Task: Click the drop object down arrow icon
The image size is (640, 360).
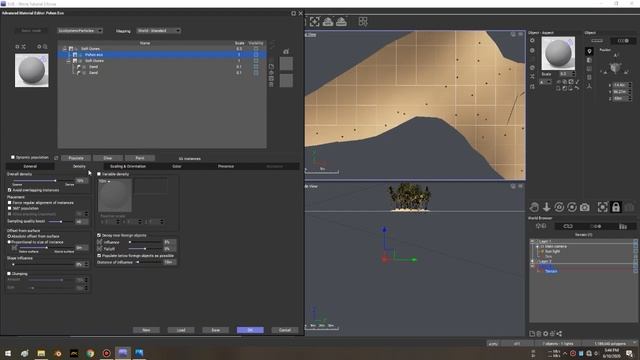Action: pos(547,207)
